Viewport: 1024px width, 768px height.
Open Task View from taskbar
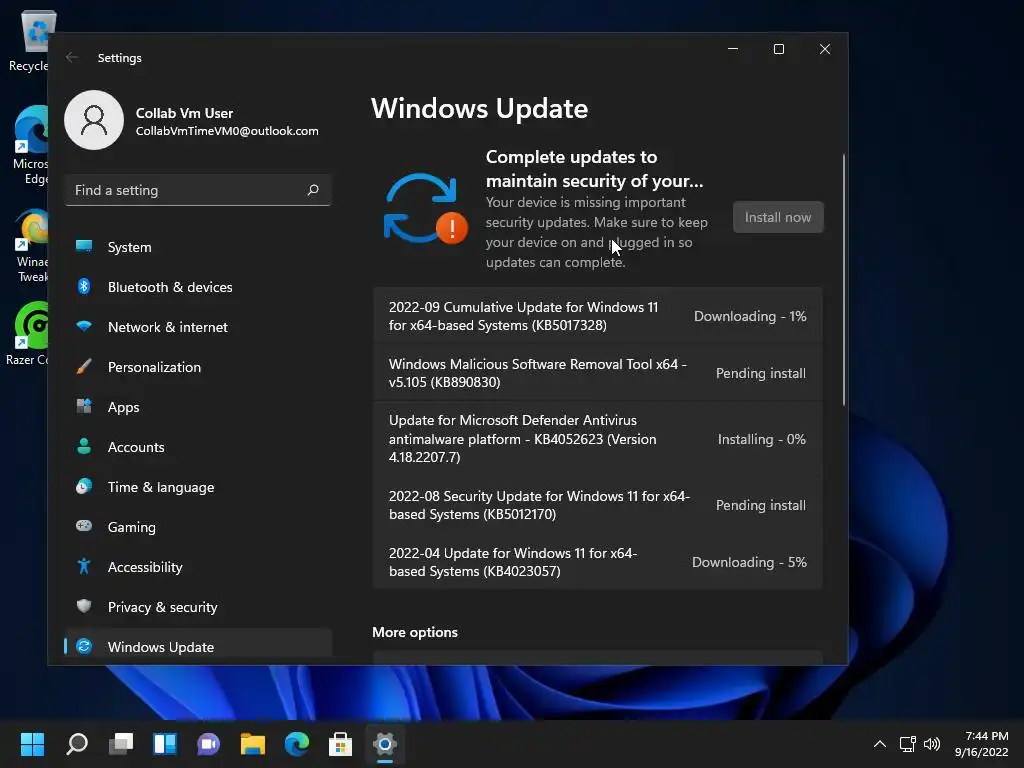(x=121, y=743)
